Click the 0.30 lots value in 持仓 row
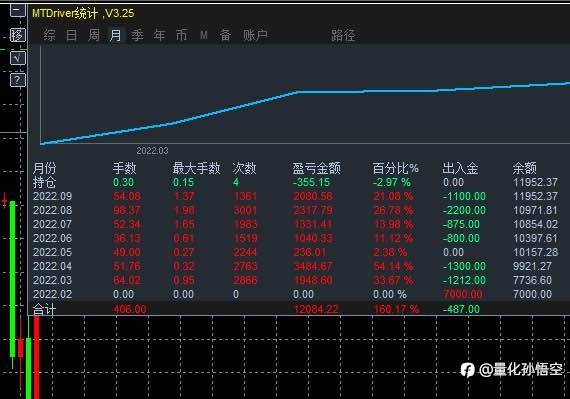 pos(124,182)
